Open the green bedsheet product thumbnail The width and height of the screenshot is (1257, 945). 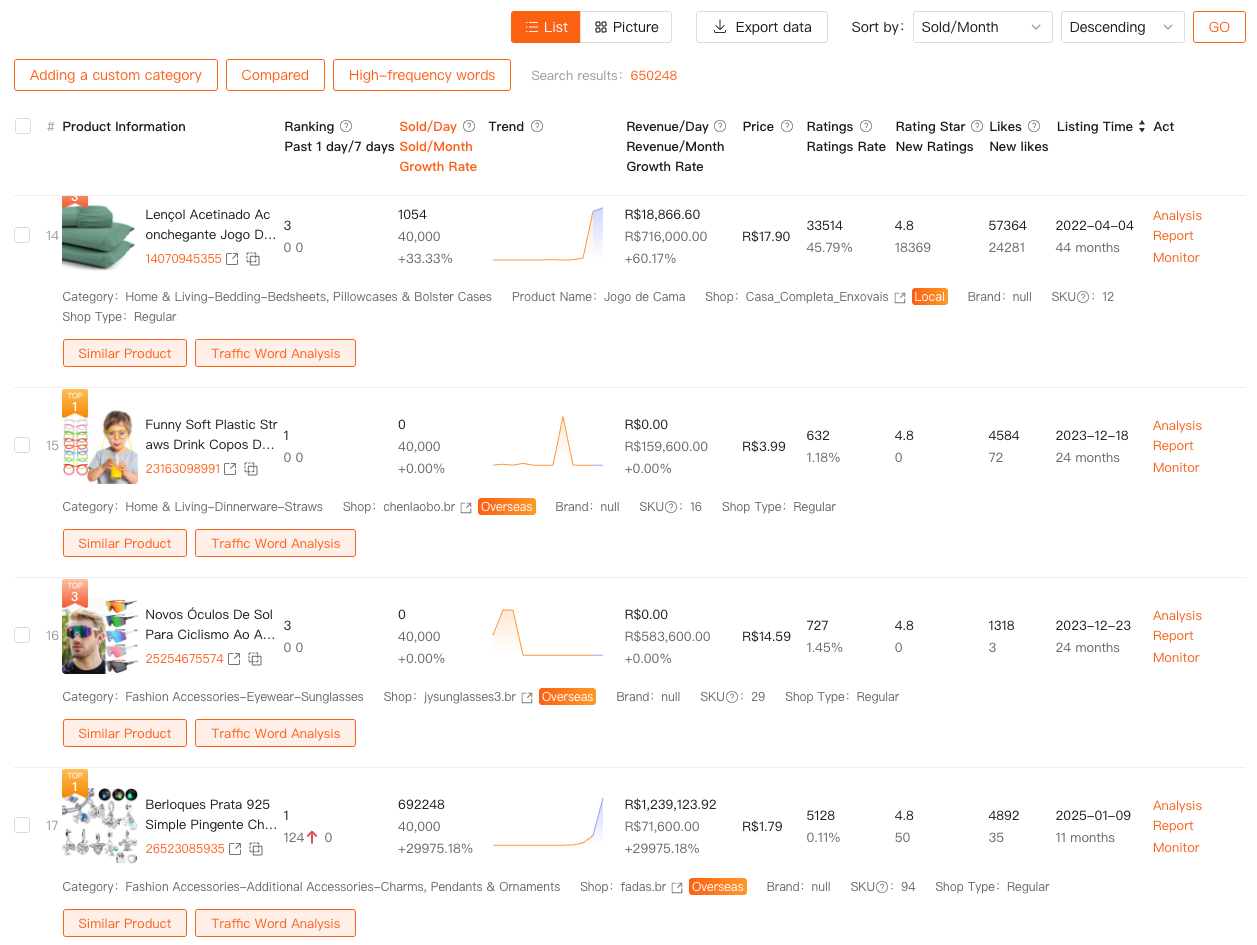point(98,234)
